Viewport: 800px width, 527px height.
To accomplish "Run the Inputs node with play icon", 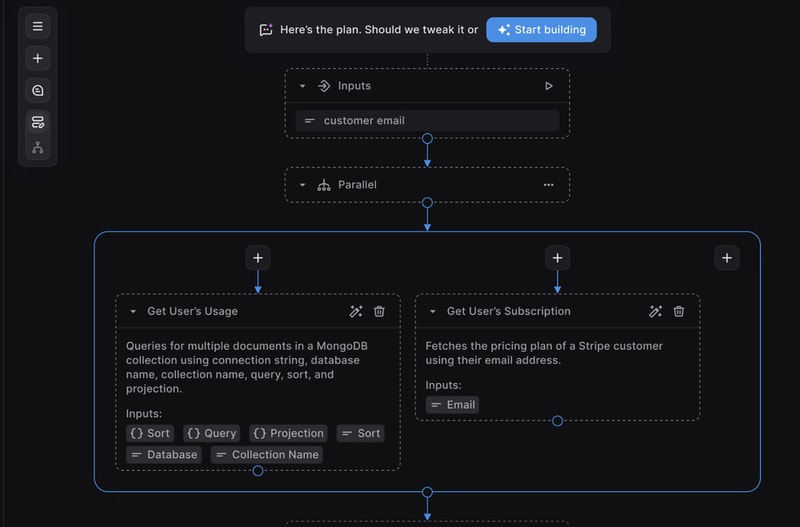I will point(548,86).
